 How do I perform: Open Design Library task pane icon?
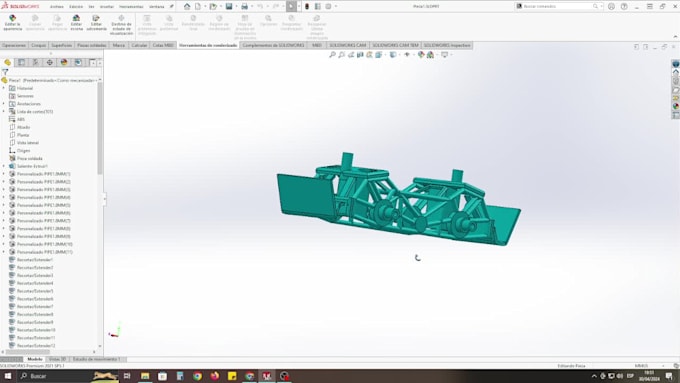click(x=676, y=81)
